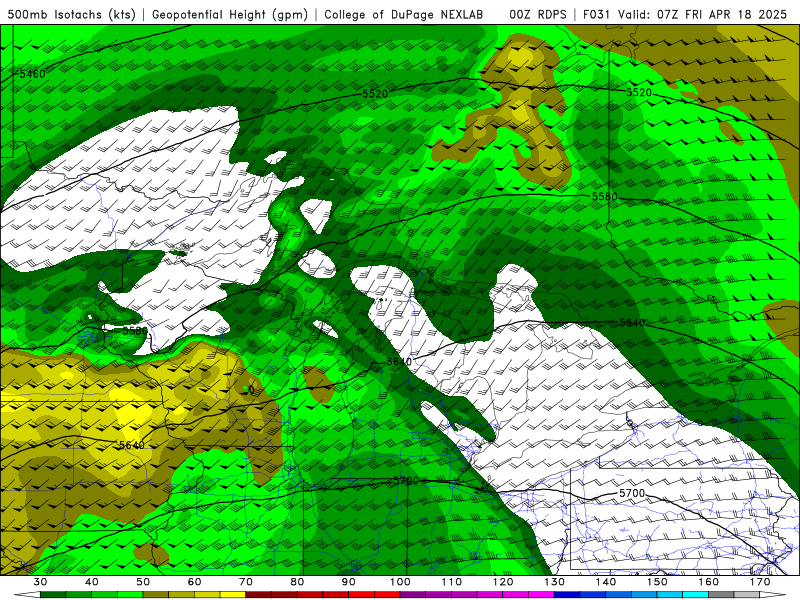Click the 110 value on the color scale
The width and height of the screenshot is (800, 600).
452,582
